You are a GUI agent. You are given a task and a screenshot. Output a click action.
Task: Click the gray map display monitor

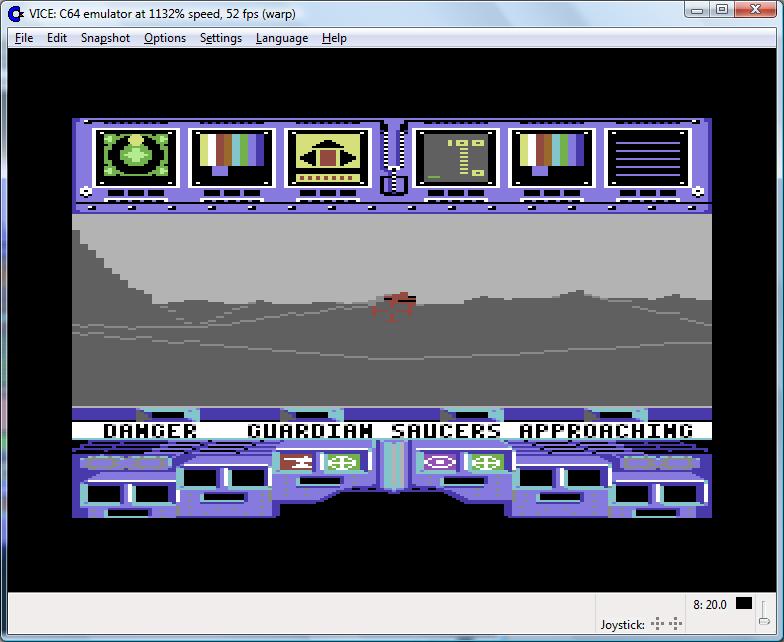coord(456,158)
